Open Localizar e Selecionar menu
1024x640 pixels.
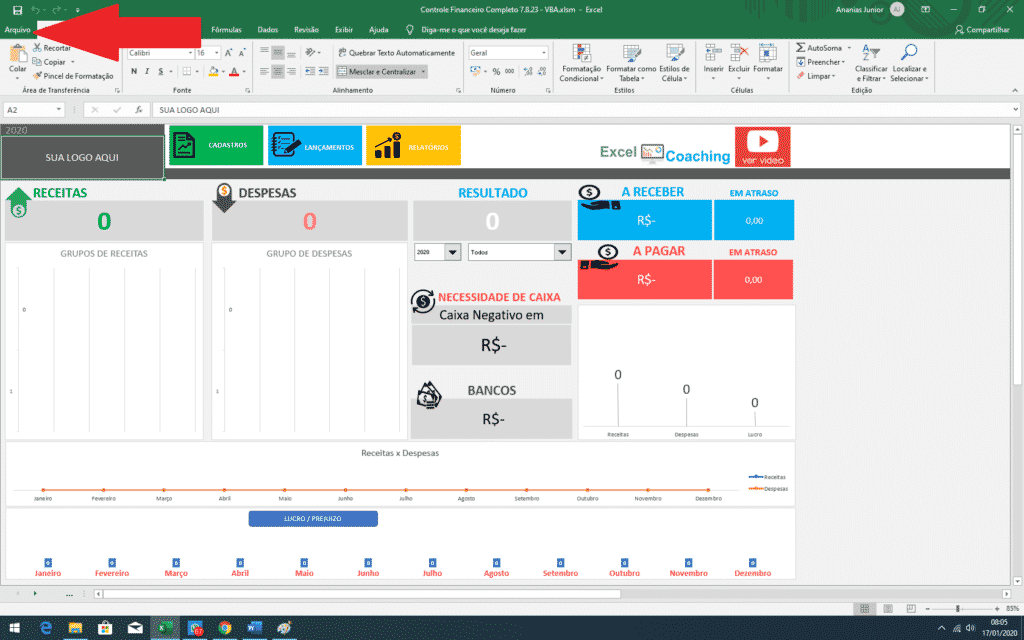pyautogui.click(x=909, y=63)
